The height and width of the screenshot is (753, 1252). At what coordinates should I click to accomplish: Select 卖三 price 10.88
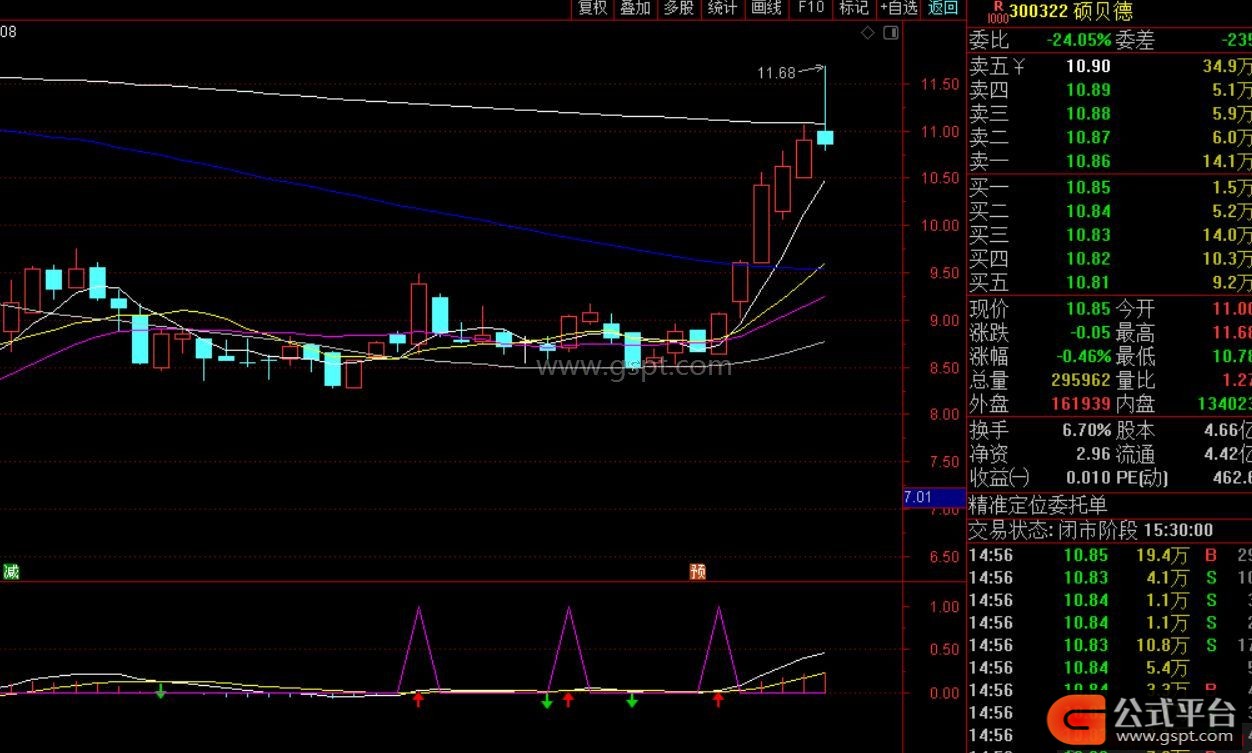point(1088,114)
